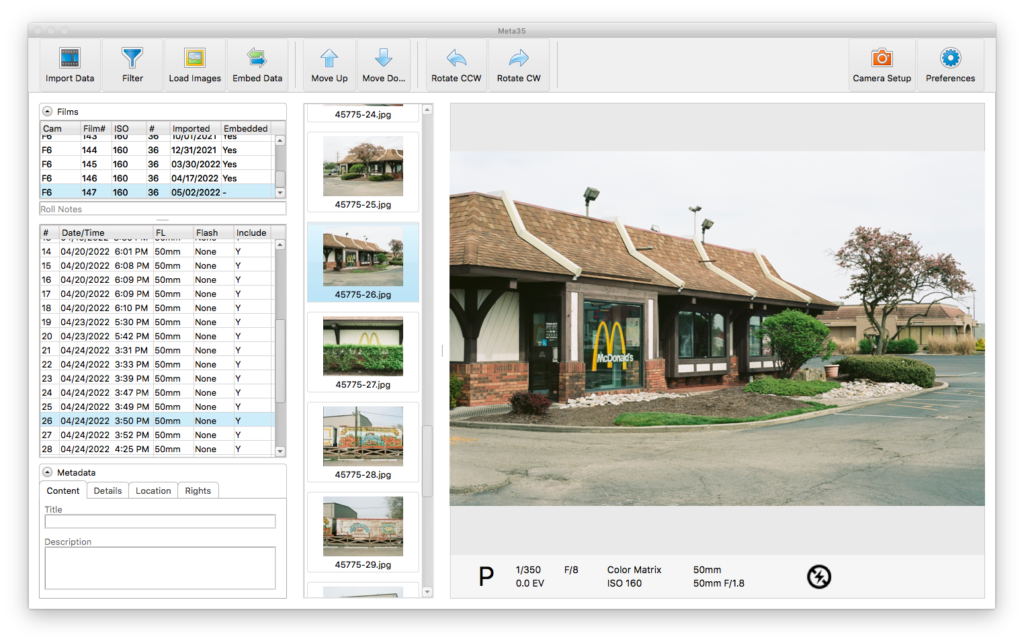Image resolution: width=1024 pixels, height=643 pixels.
Task: Select film roll 145 row
Action: coord(157,165)
